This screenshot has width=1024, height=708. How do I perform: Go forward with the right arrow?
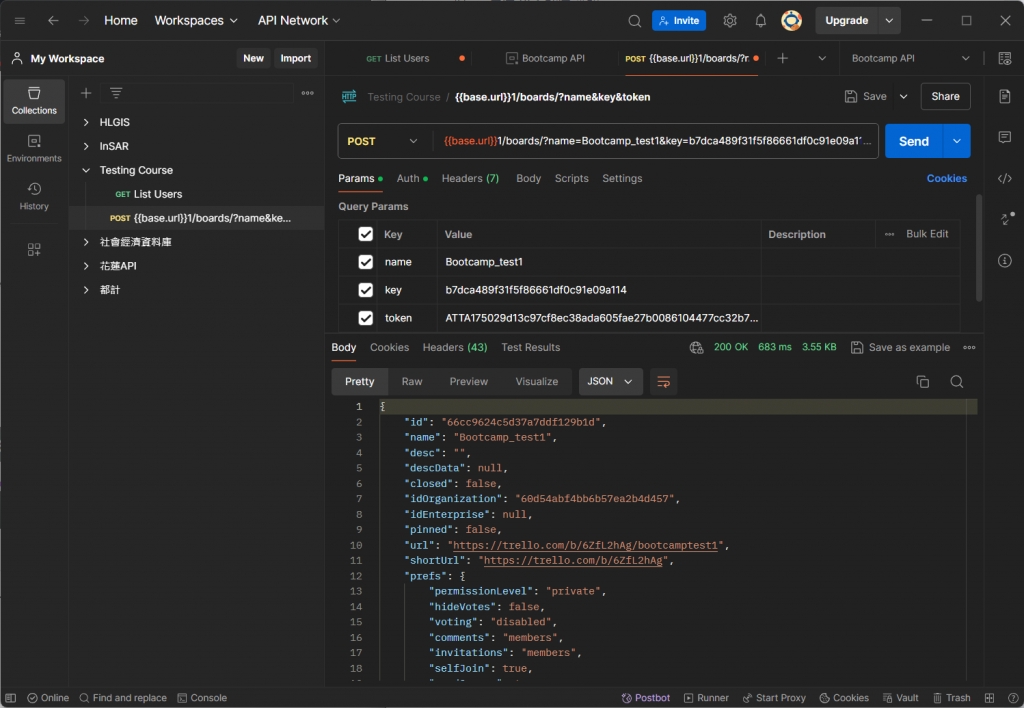(84, 21)
